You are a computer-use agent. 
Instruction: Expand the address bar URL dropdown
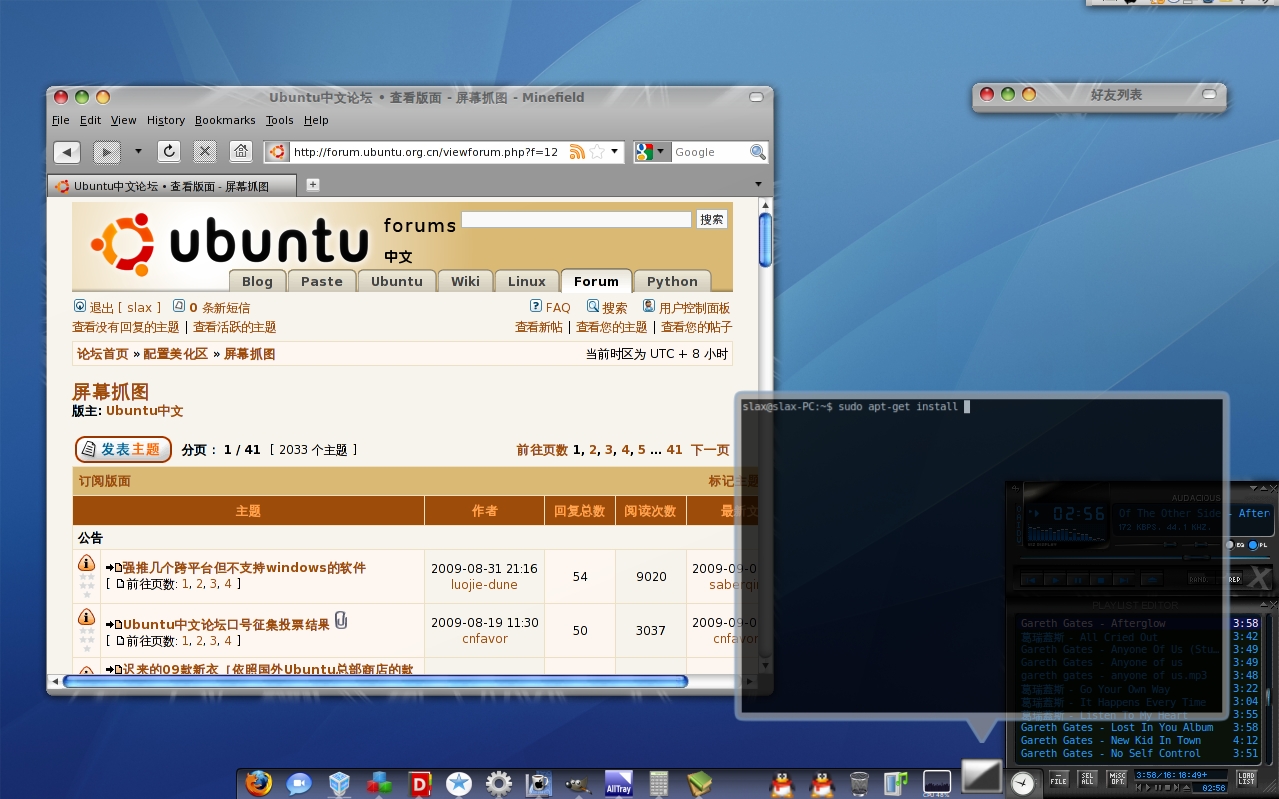tap(614, 152)
